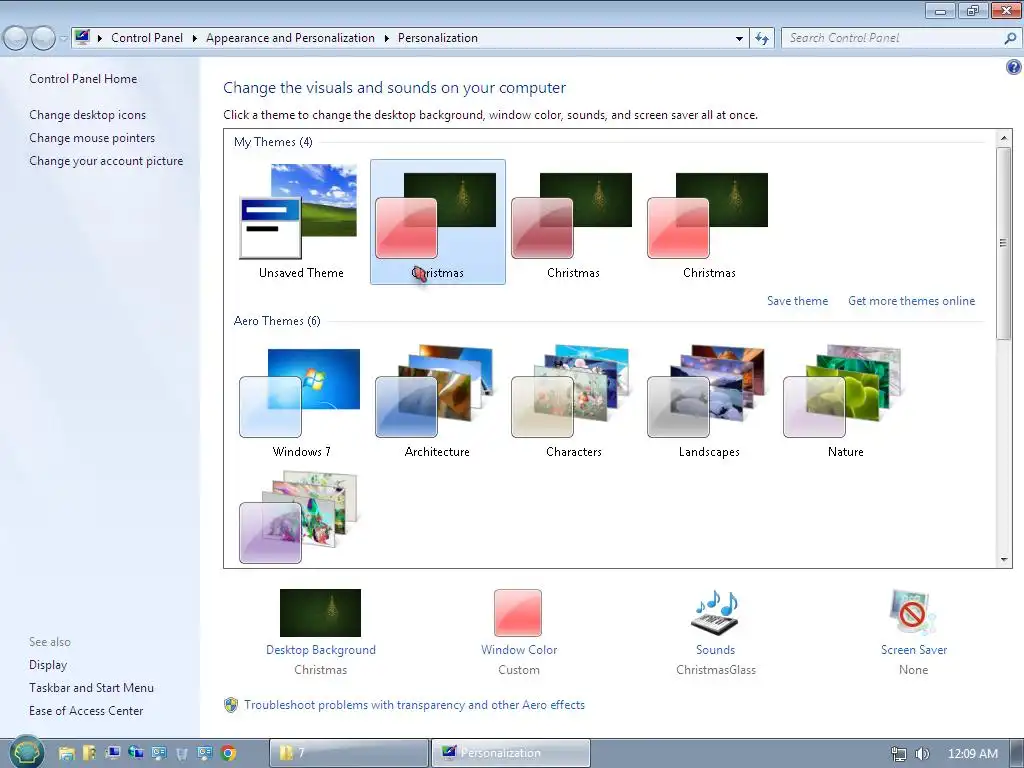Open recent pages dropdown beside nav buttons

coord(63,39)
